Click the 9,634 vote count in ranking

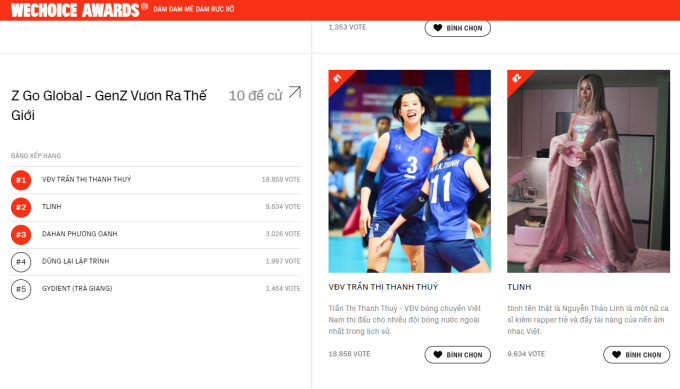[x=283, y=207]
